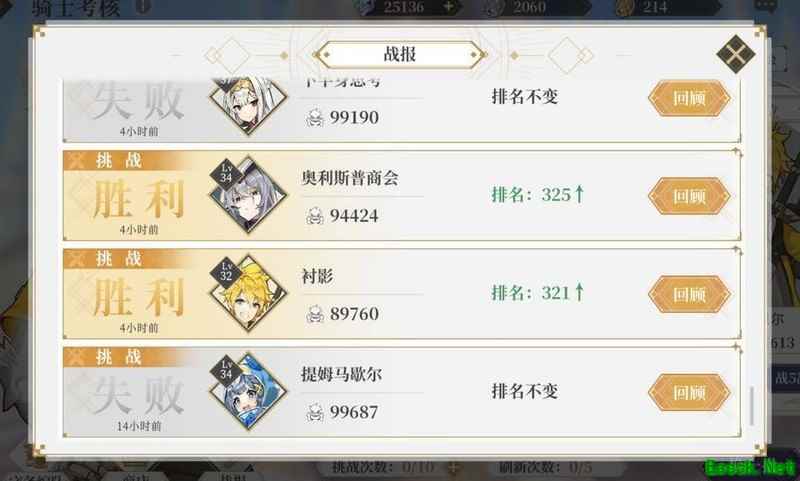
Task: Click the power icon beside 94424
Action: pos(315,216)
